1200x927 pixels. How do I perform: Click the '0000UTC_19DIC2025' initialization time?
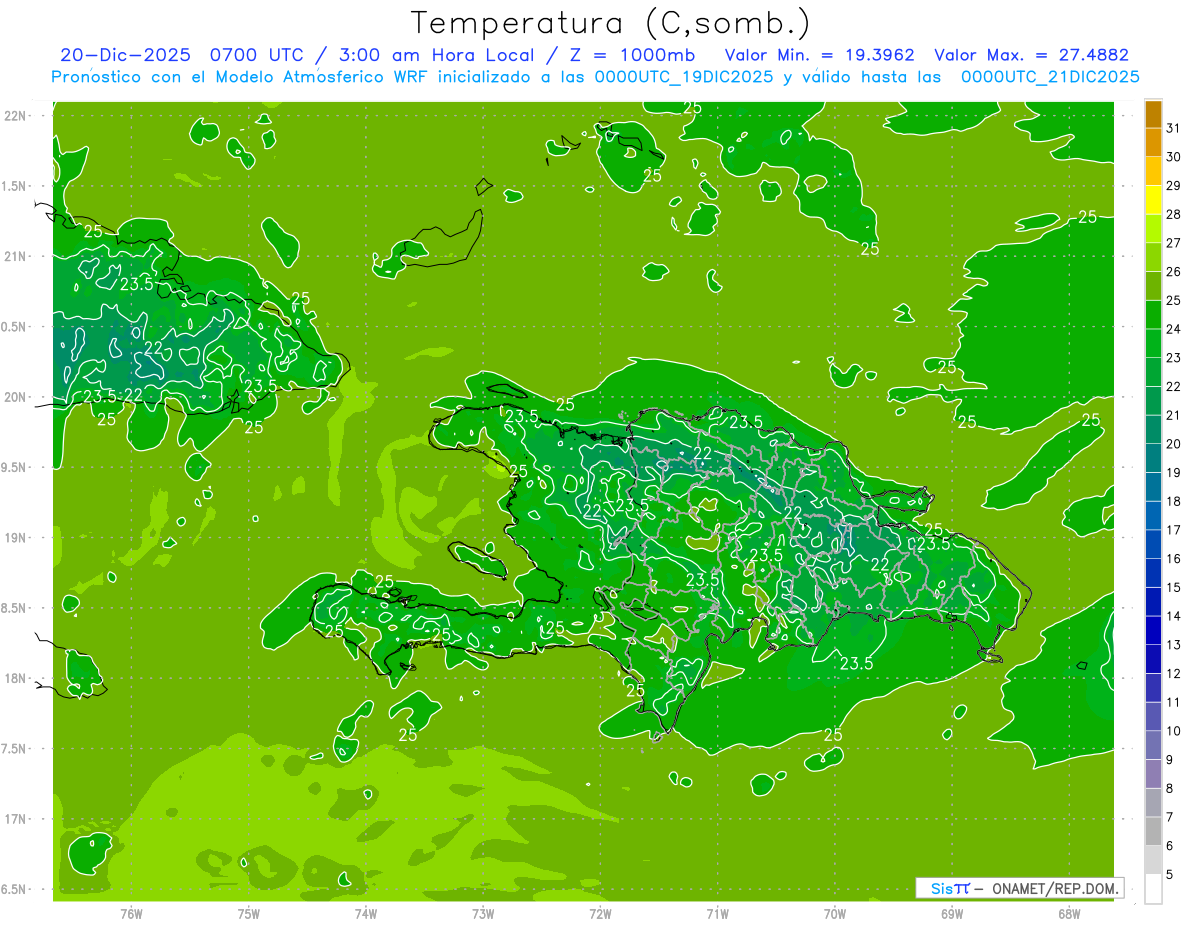[684, 77]
